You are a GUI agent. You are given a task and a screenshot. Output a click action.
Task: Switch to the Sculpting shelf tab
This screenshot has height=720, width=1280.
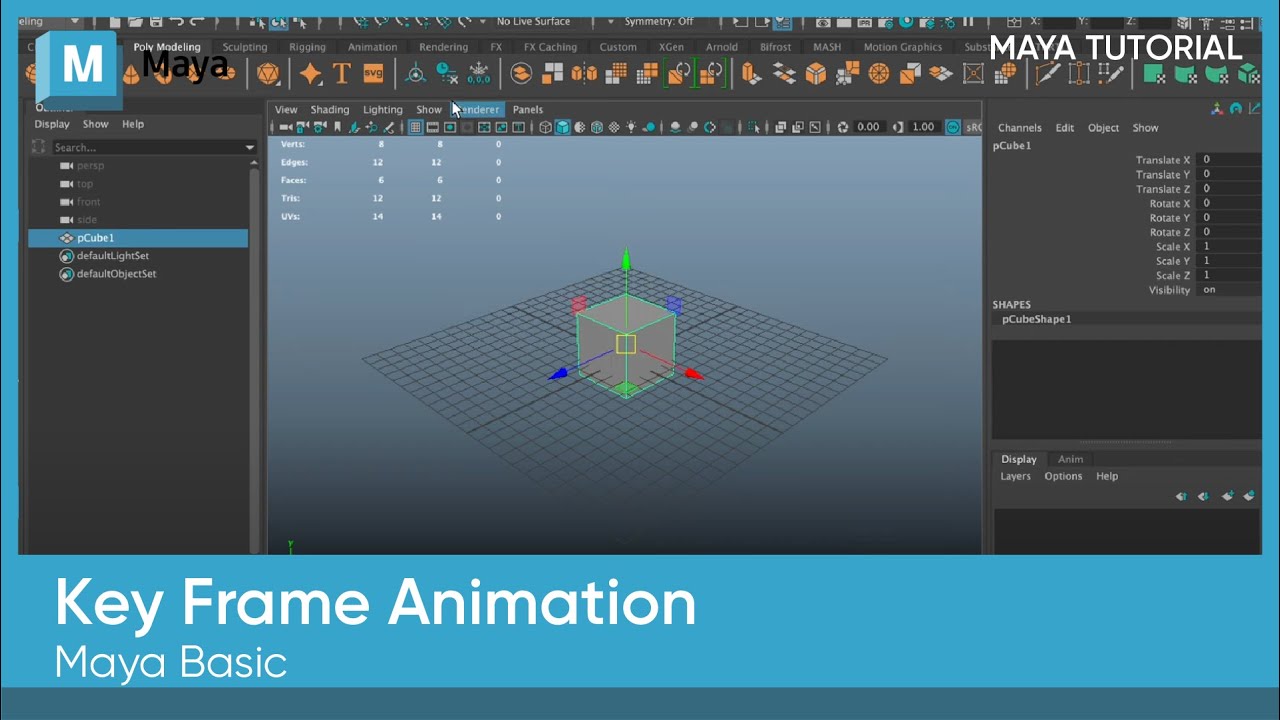click(x=245, y=47)
